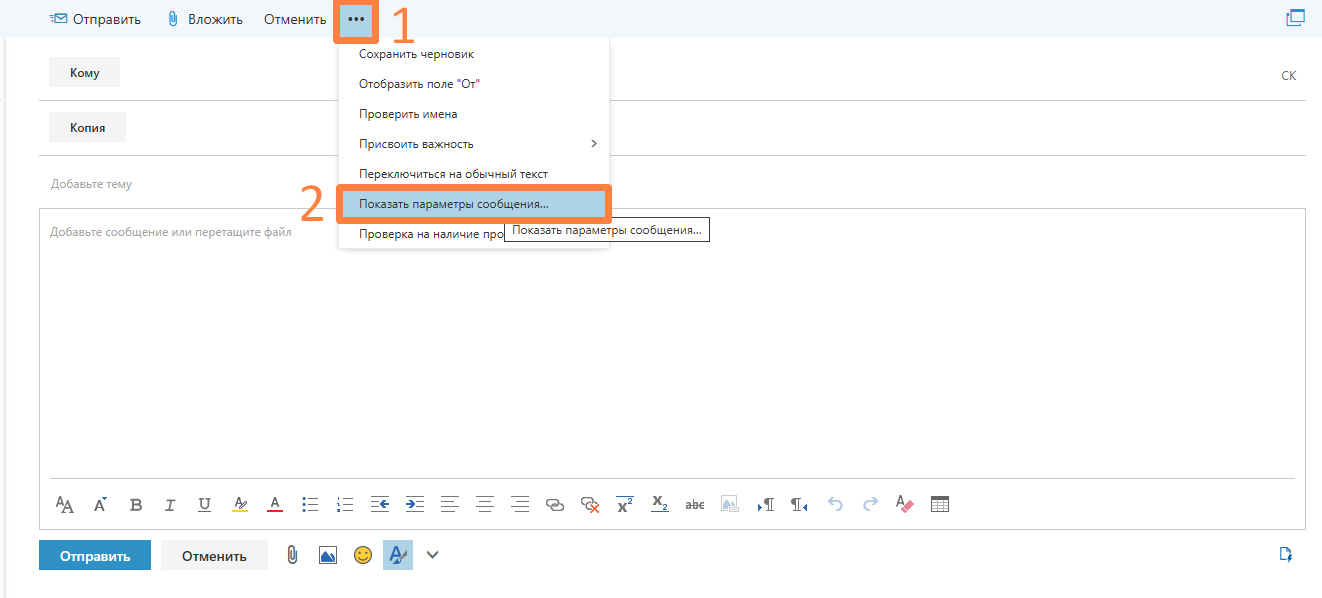The image size is (1322, 598).
Task: Expand more options chevron at bottom
Action: [x=432, y=555]
